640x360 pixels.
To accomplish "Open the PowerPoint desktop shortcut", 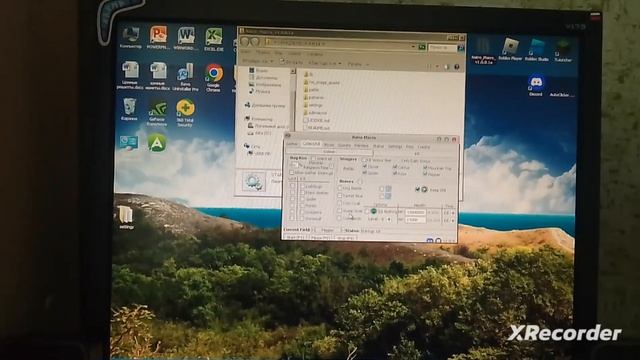I will click(x=158, y=37).
